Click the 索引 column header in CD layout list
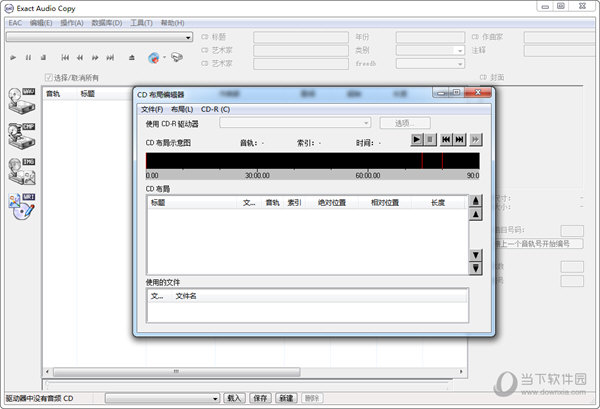This screenshot has width=600, height=409. pos(294,203)
